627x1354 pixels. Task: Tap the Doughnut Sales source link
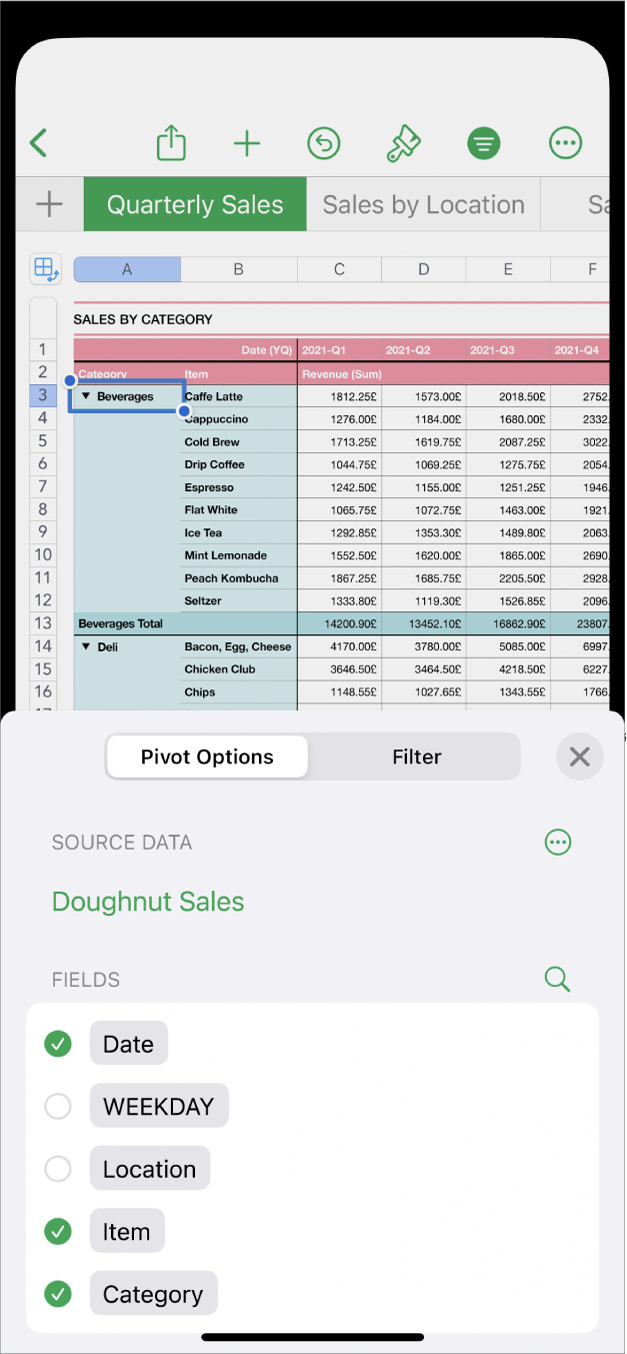[148, 902]
